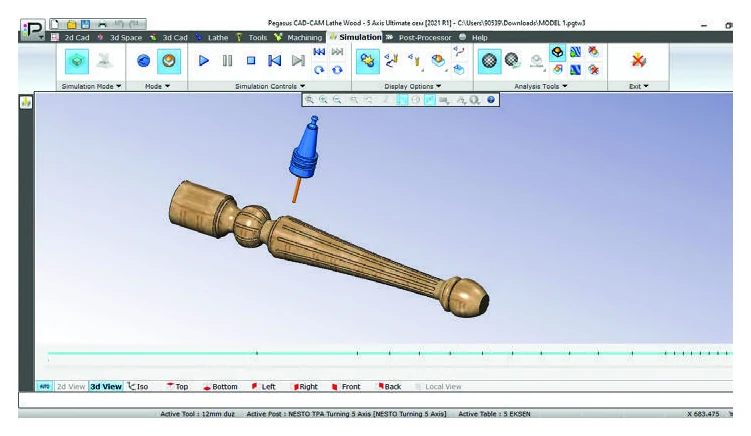The image size is (751, 436).
Task: Toggle highlighted tool display option with yellow star
Action: 367,61
